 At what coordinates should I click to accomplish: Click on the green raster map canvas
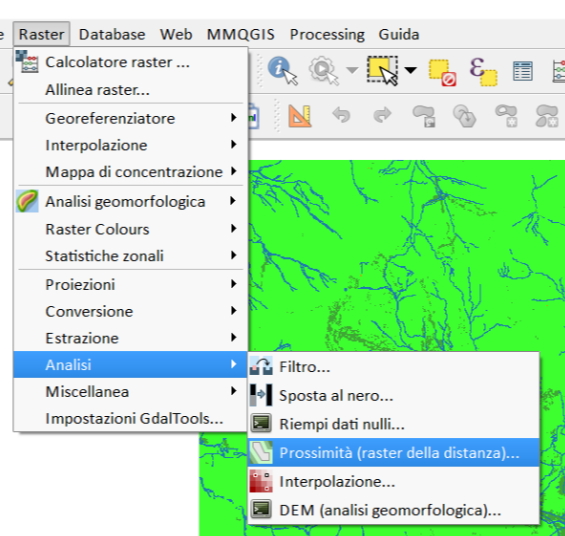tap(407, 256)
